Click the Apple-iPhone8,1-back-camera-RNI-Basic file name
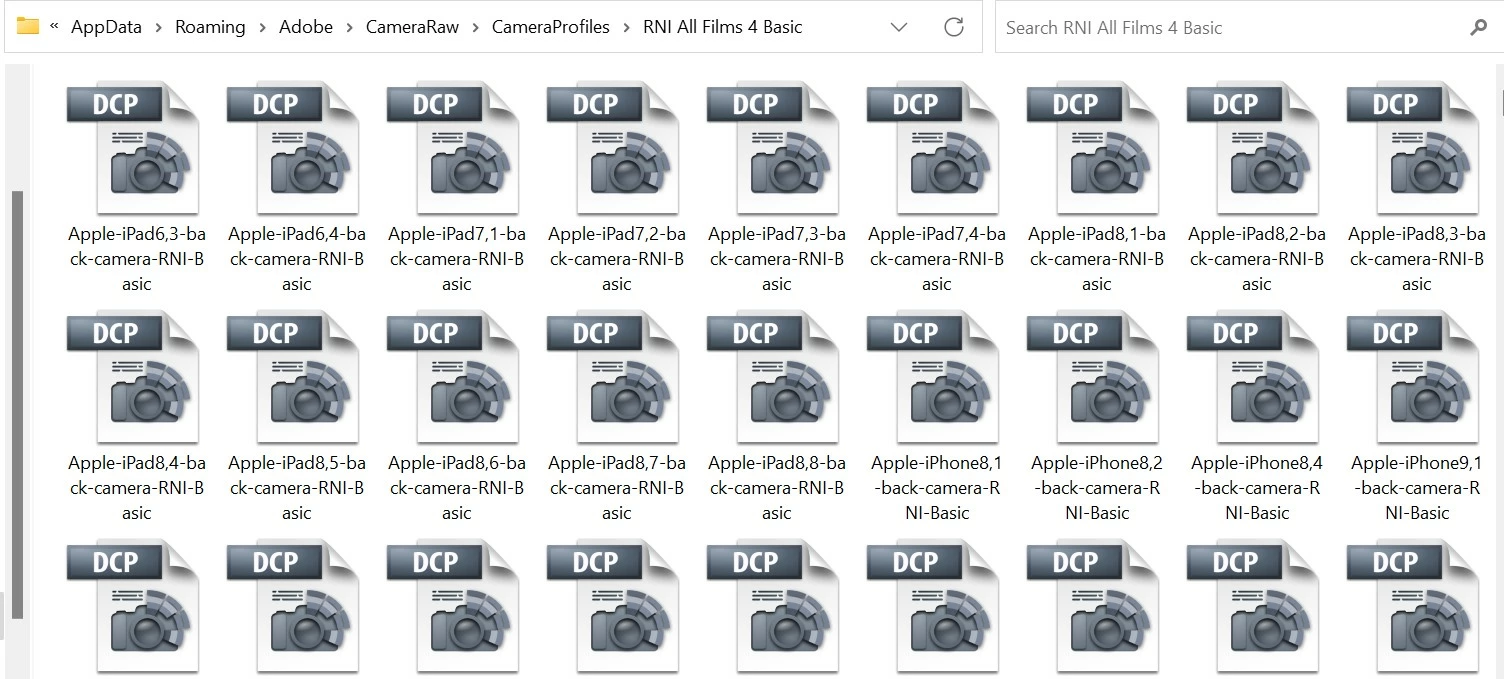 937,488
